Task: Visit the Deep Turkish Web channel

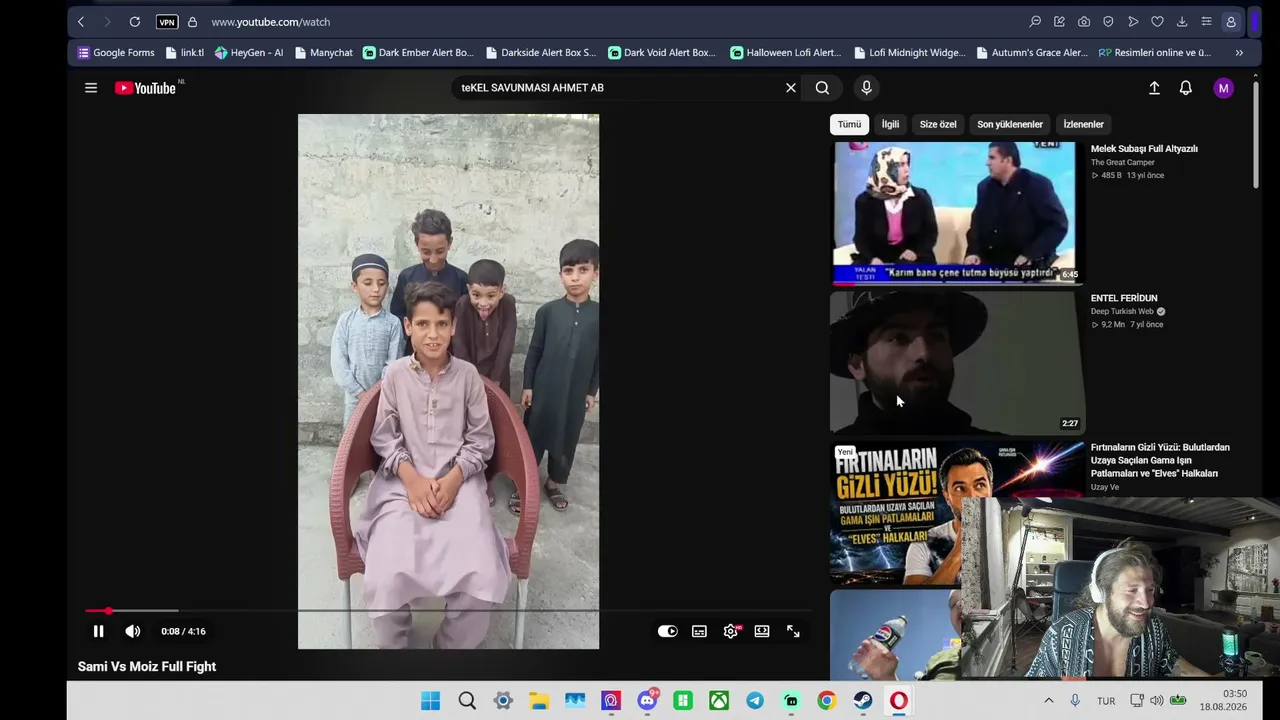Action: (x=1122, y=311)
